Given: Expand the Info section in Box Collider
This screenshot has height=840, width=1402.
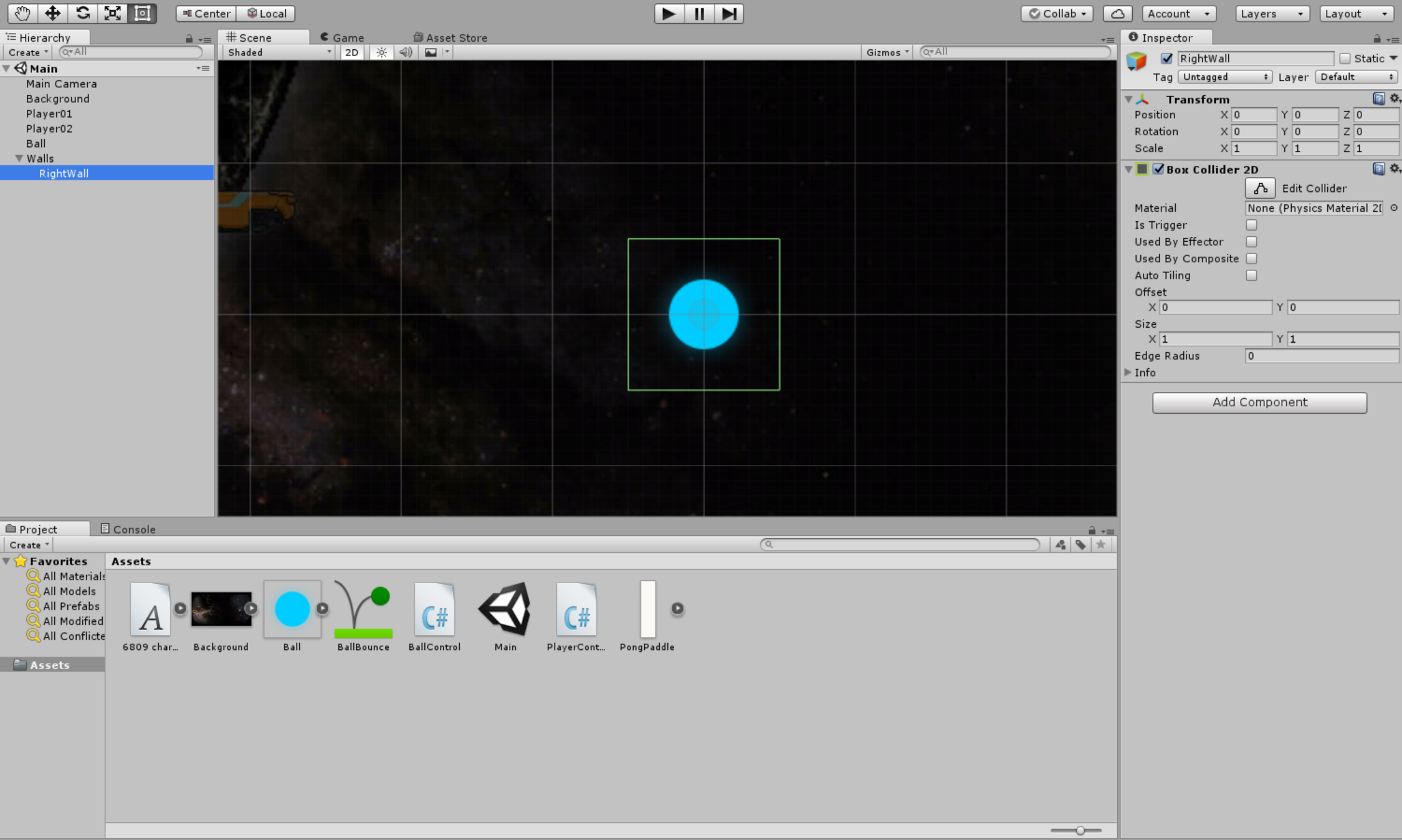Looking at the screenshot, I should coord(1128,372).
